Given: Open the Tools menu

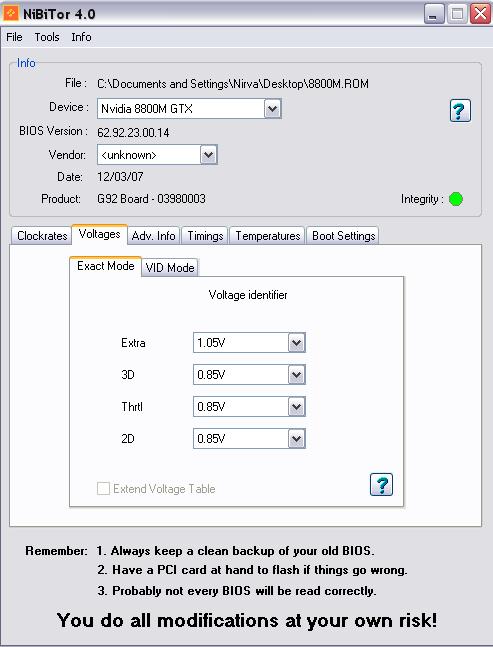Looking at the screenshot, I should tap(47, 37).
